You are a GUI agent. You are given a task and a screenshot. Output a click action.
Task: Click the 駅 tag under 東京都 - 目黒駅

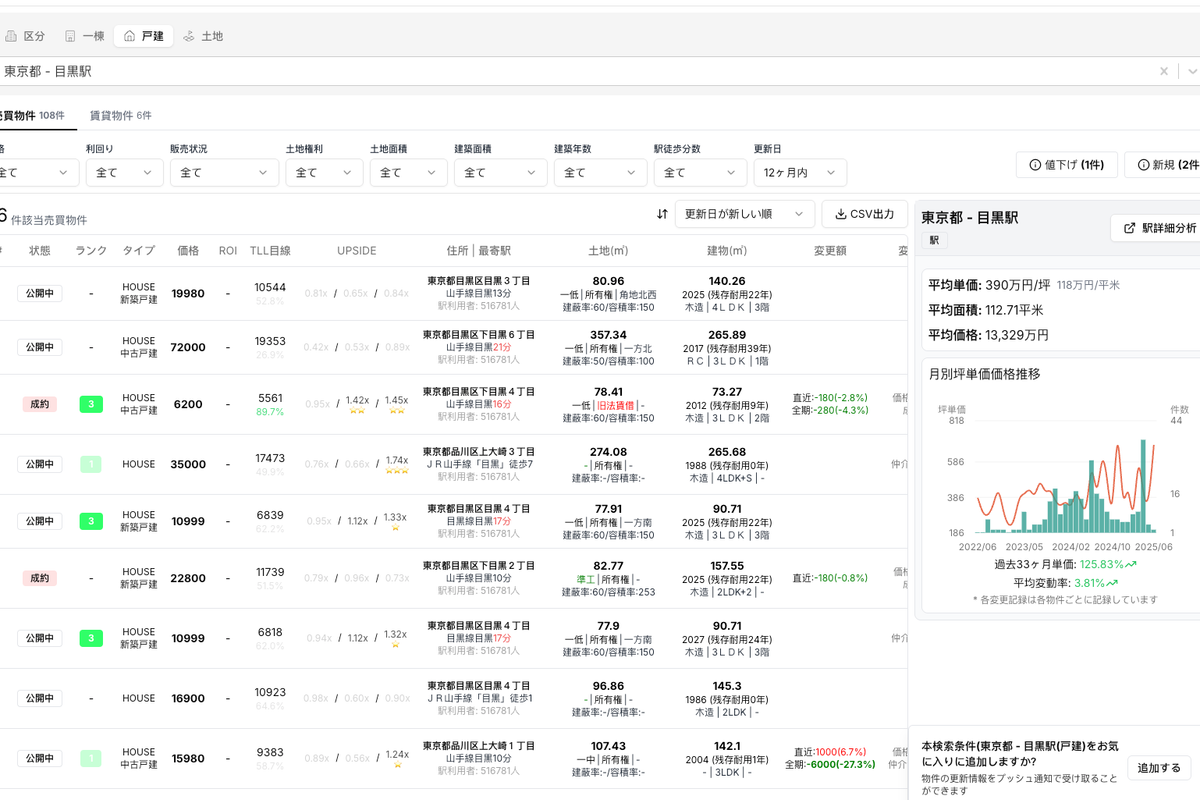934,241
